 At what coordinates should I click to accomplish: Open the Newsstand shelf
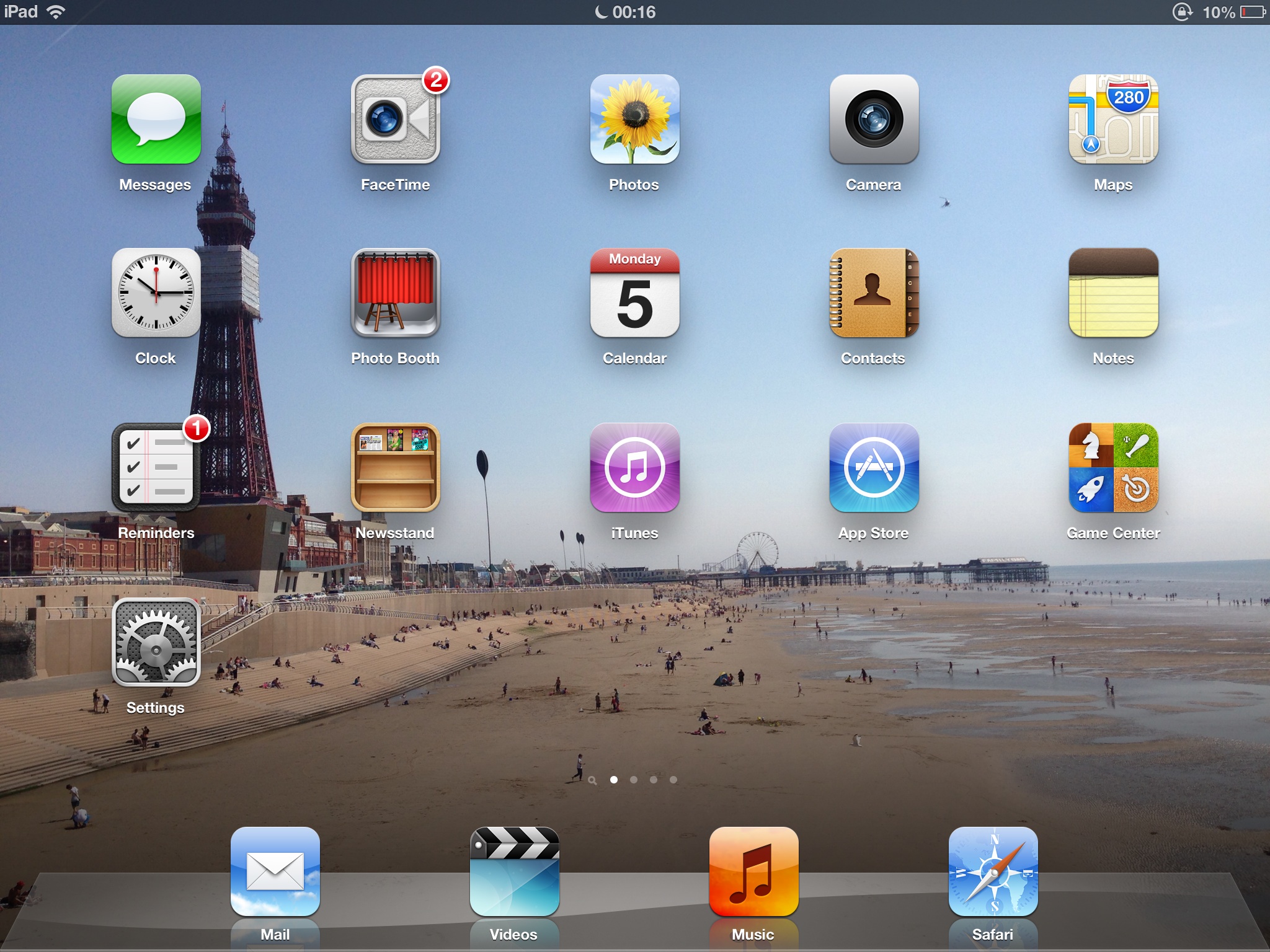(396, 468)
